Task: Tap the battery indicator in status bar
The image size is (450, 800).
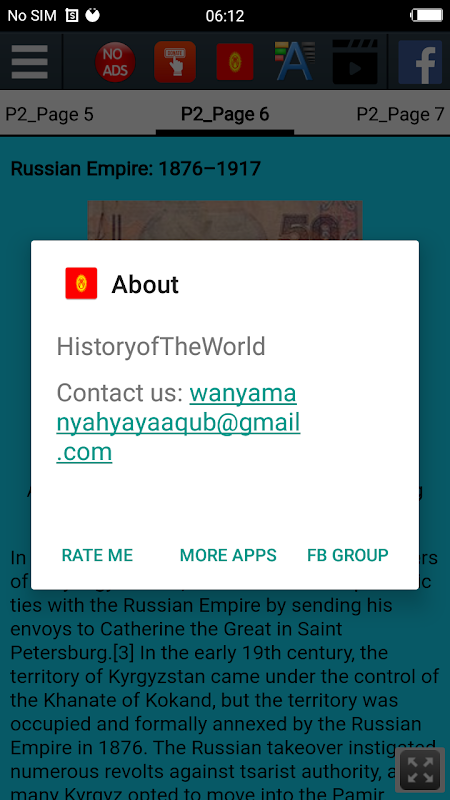Action: tap(427, 15)
